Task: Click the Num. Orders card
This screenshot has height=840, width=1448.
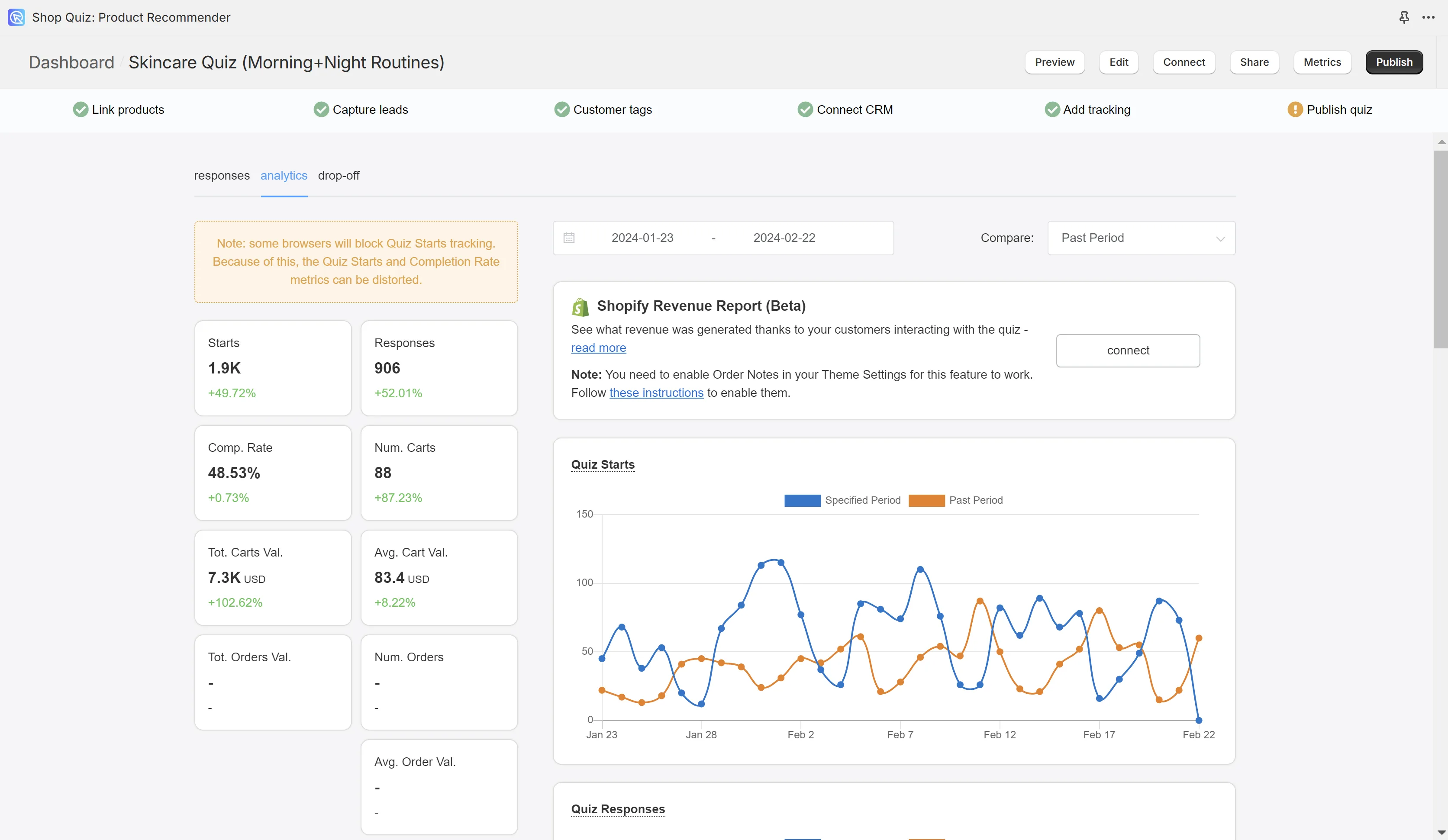Action: (x=439, y=682)
